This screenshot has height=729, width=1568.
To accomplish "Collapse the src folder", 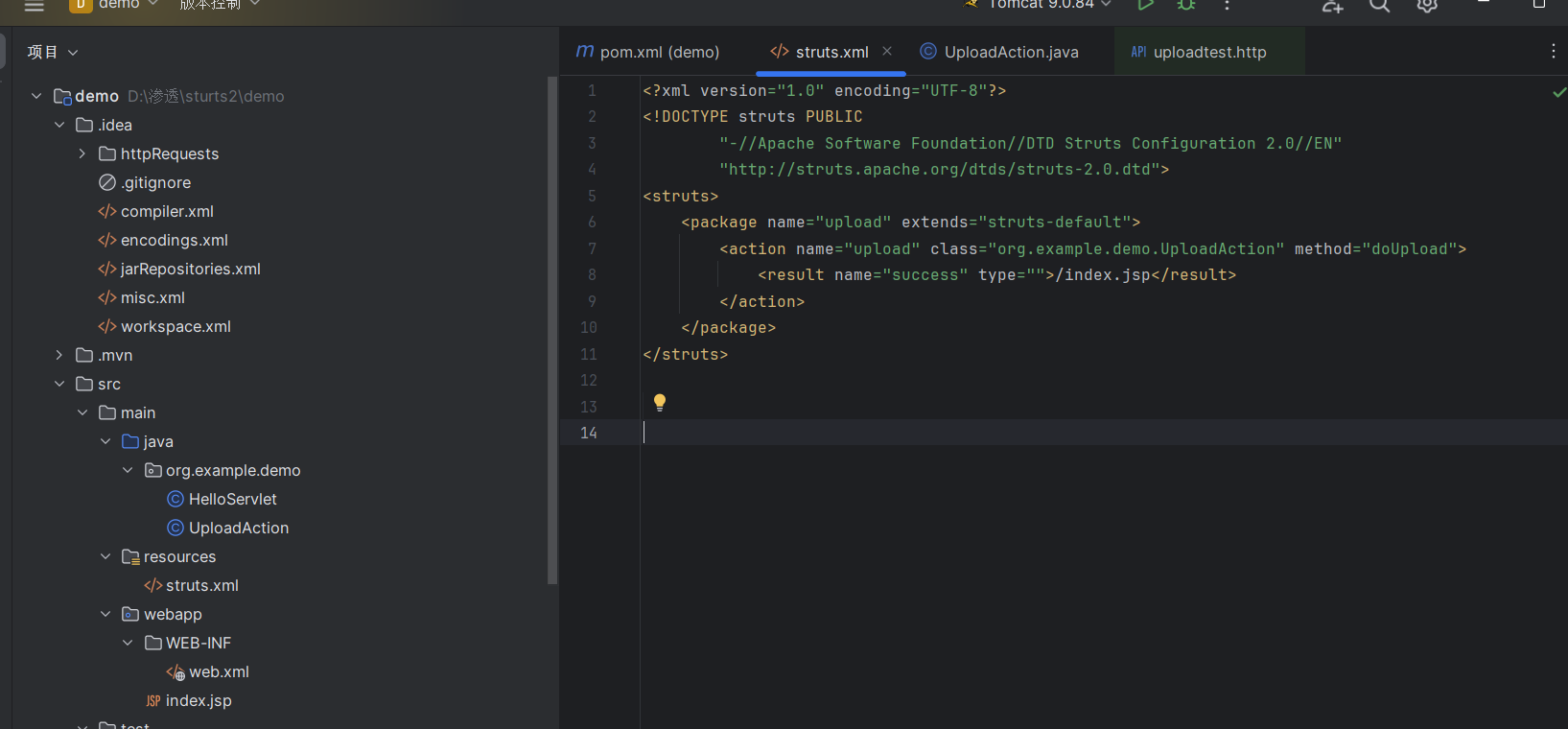I will coord(59,384).
